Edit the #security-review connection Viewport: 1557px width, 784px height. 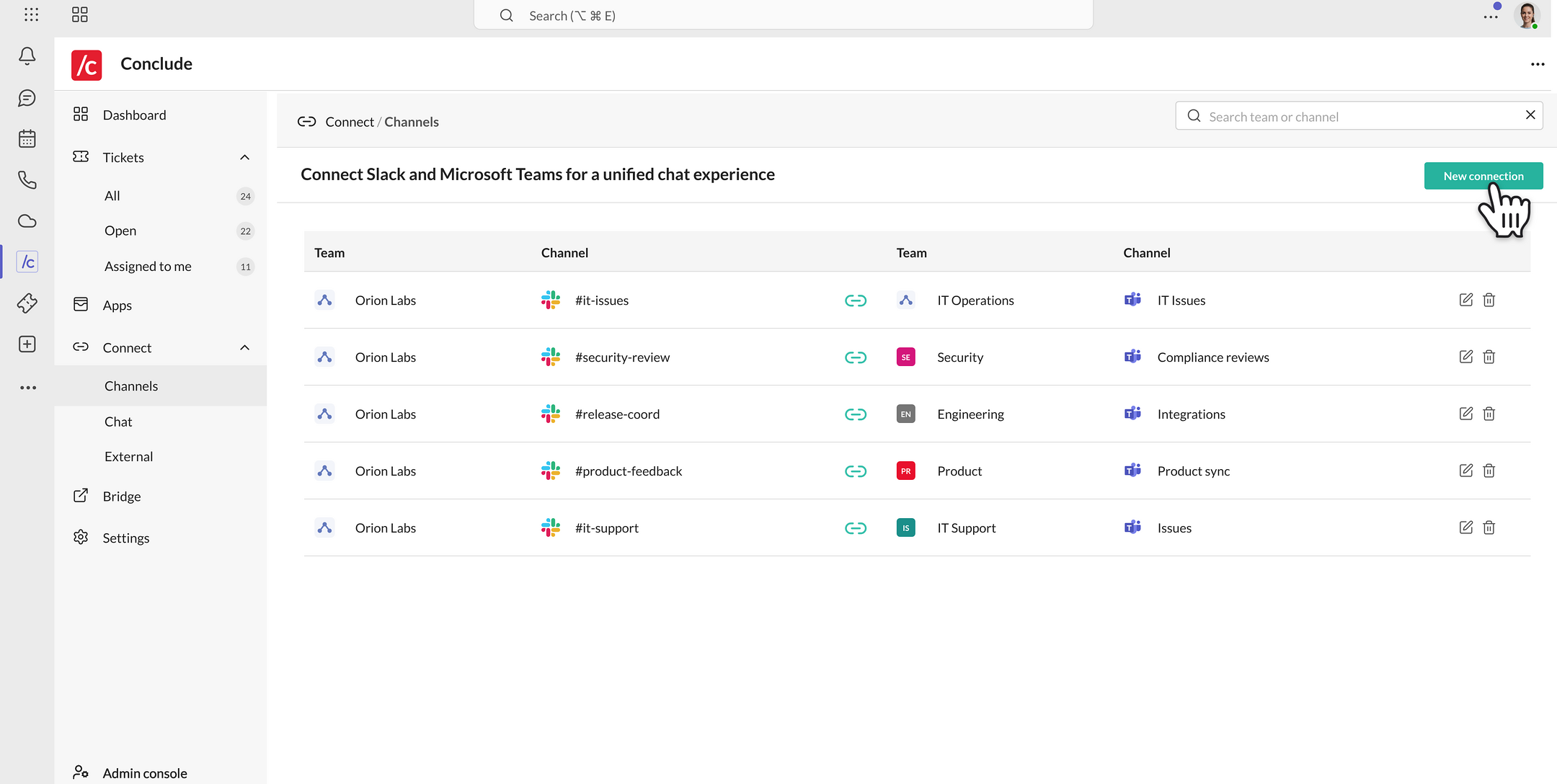click(1466, 357)
